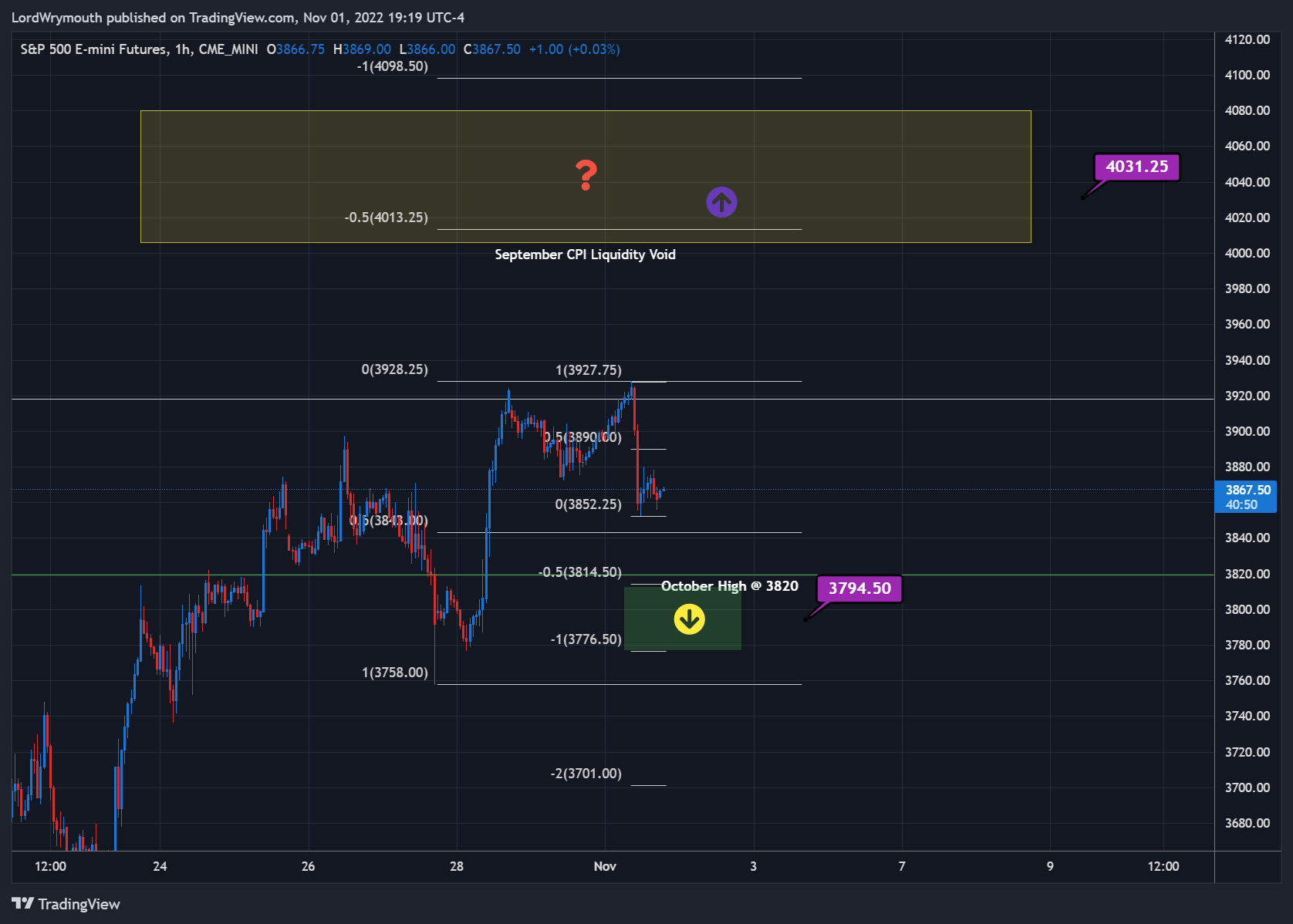The image size is (1293, 924).
Task: Click the 3800.00 price axis value
Action: pos(1247,609)
